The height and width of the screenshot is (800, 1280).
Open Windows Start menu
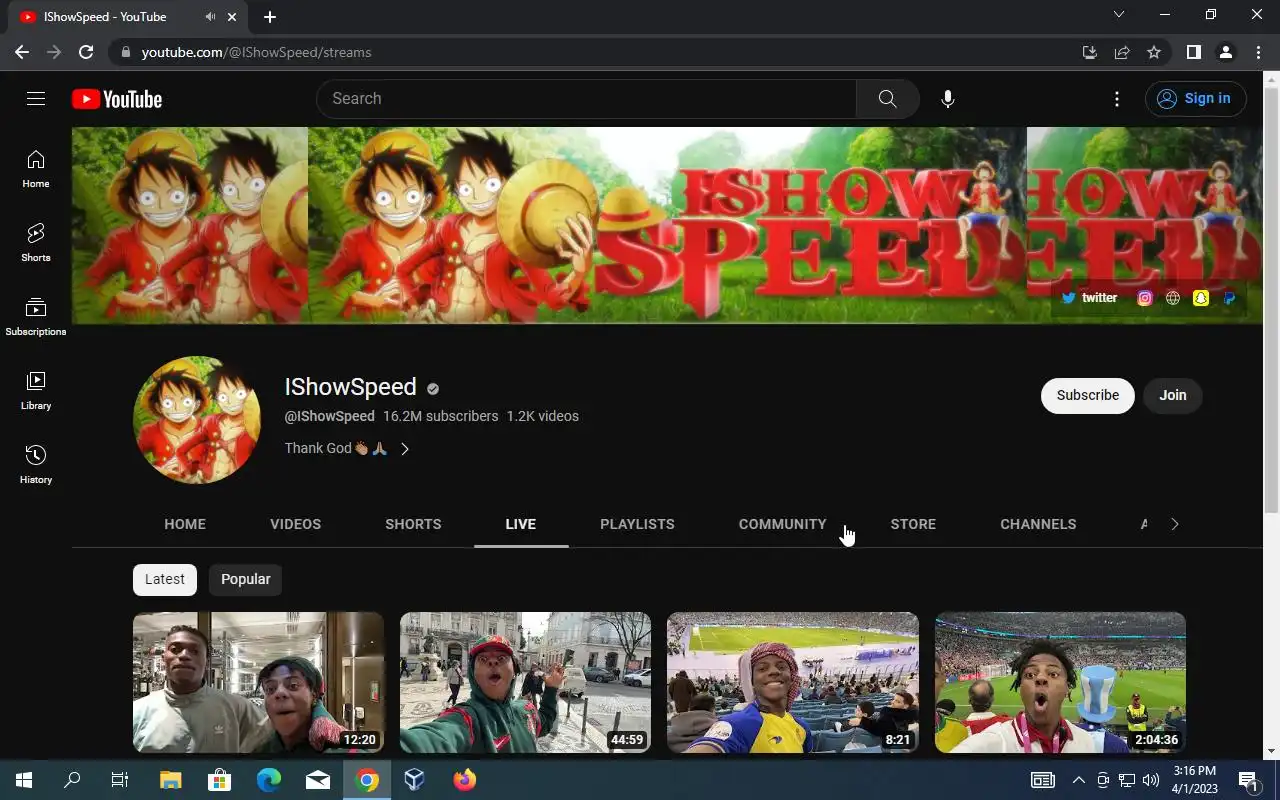click(x=24, y=780)
